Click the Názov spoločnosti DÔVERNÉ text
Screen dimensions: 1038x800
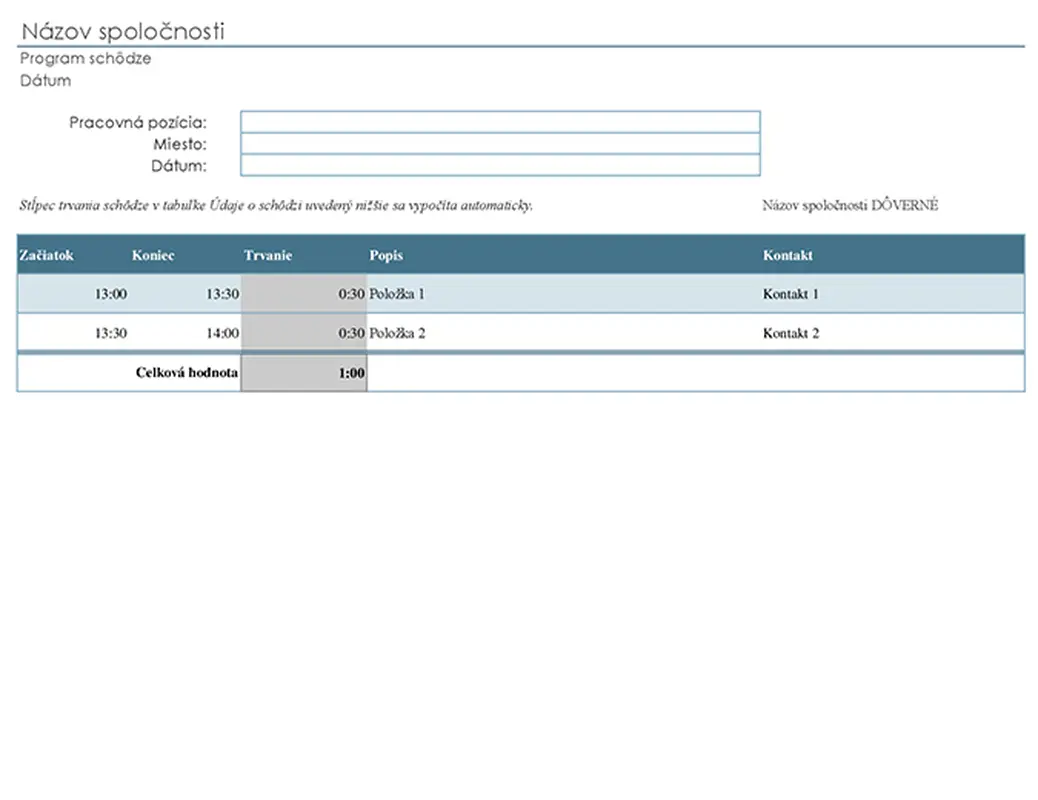point(851,204)
